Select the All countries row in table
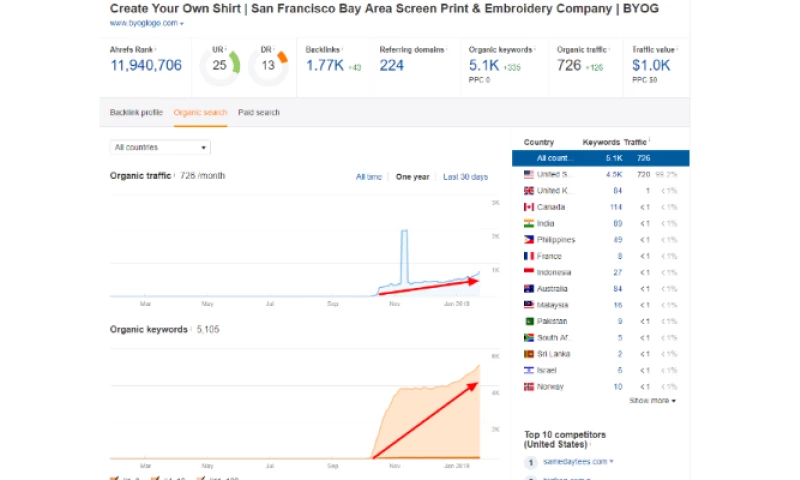The height and width of the screenshot is (480, 800). (x=600, y=158)
